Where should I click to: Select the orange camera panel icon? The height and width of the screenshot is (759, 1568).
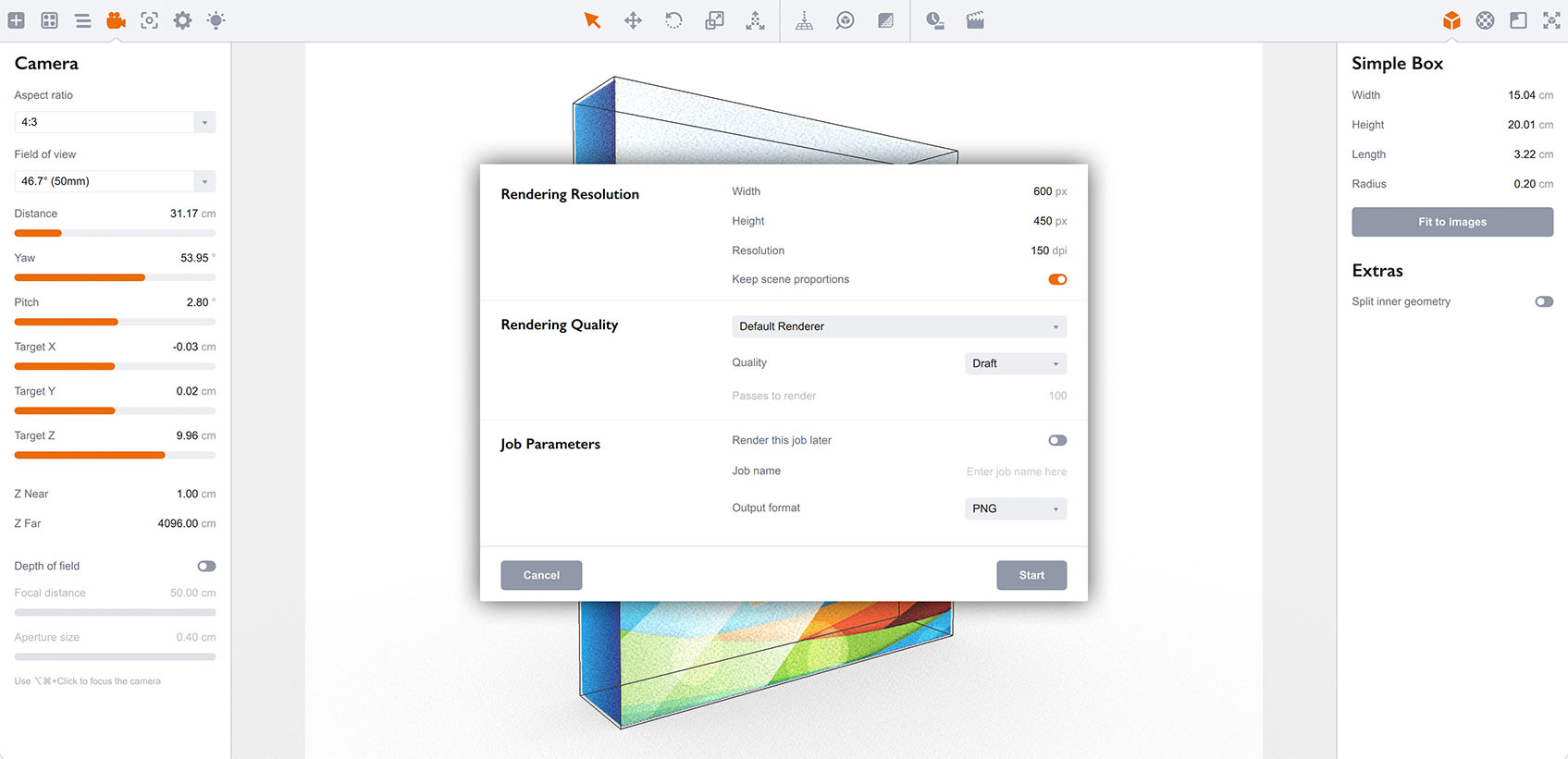pyautogui.click(x=116, y=20)
